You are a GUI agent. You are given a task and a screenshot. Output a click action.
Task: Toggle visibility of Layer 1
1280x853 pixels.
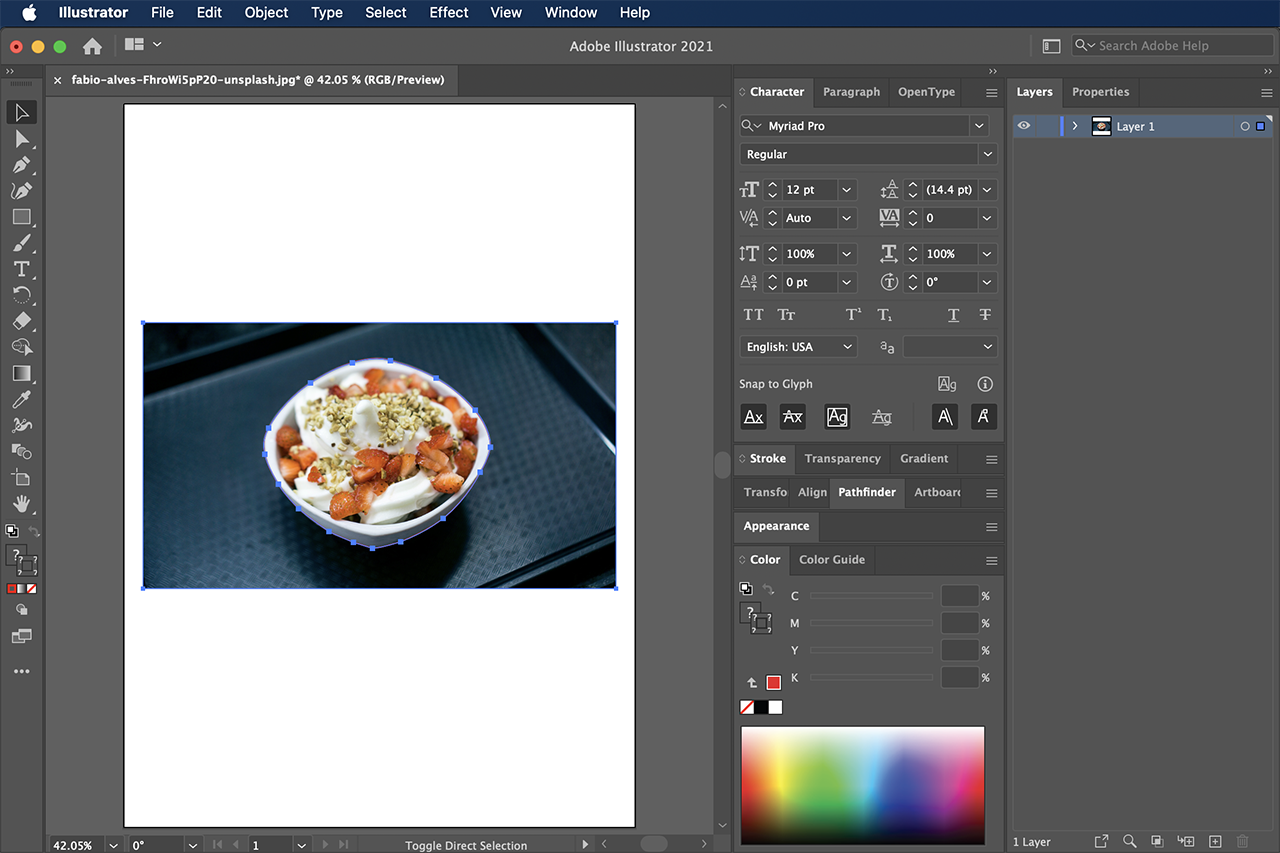point(1023,126)
